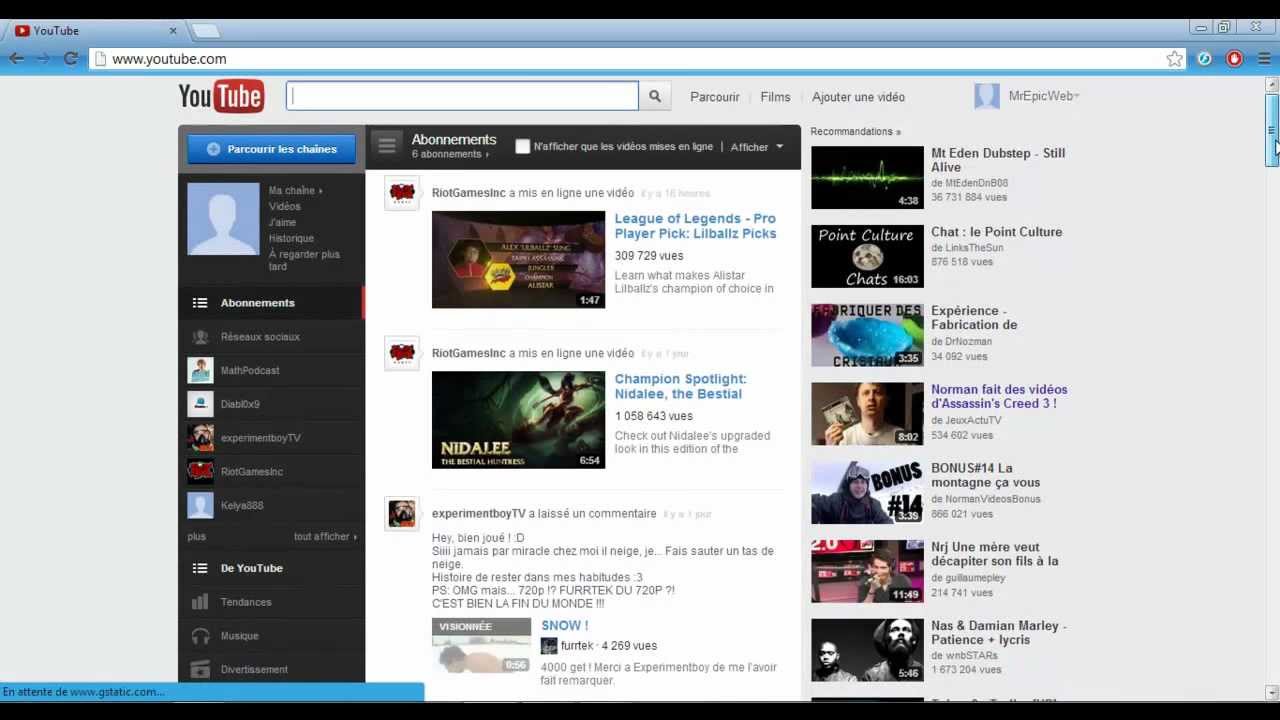
Task: Open "À regarder plus tard" link
Action: coord(304,261)
